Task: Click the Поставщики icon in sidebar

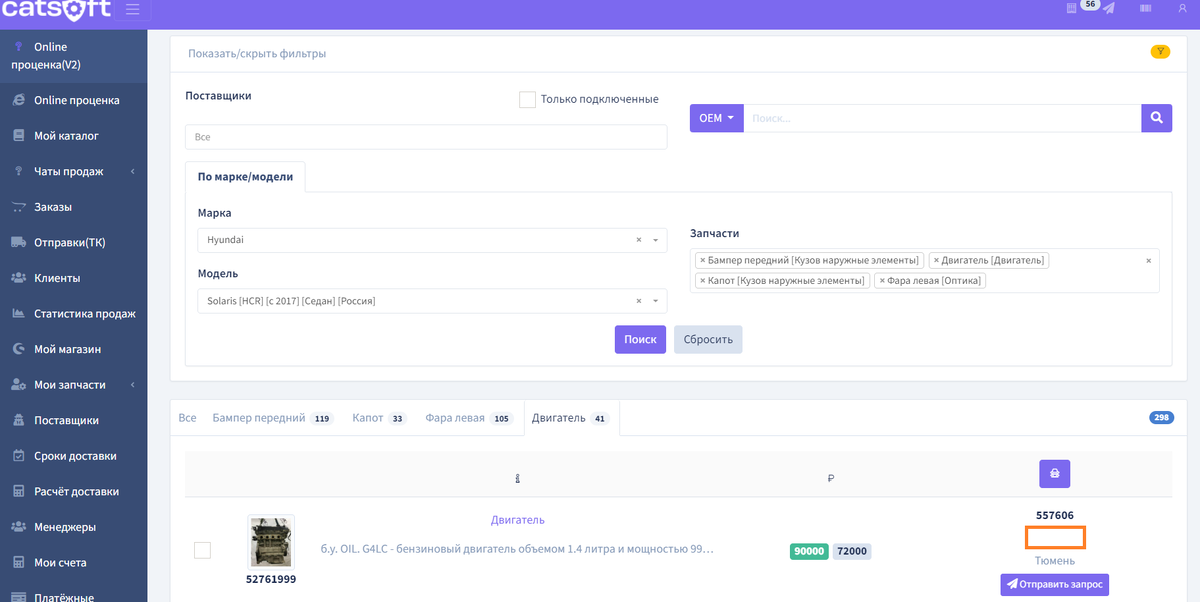Action: pyautogui.click(x=18, y=420)
